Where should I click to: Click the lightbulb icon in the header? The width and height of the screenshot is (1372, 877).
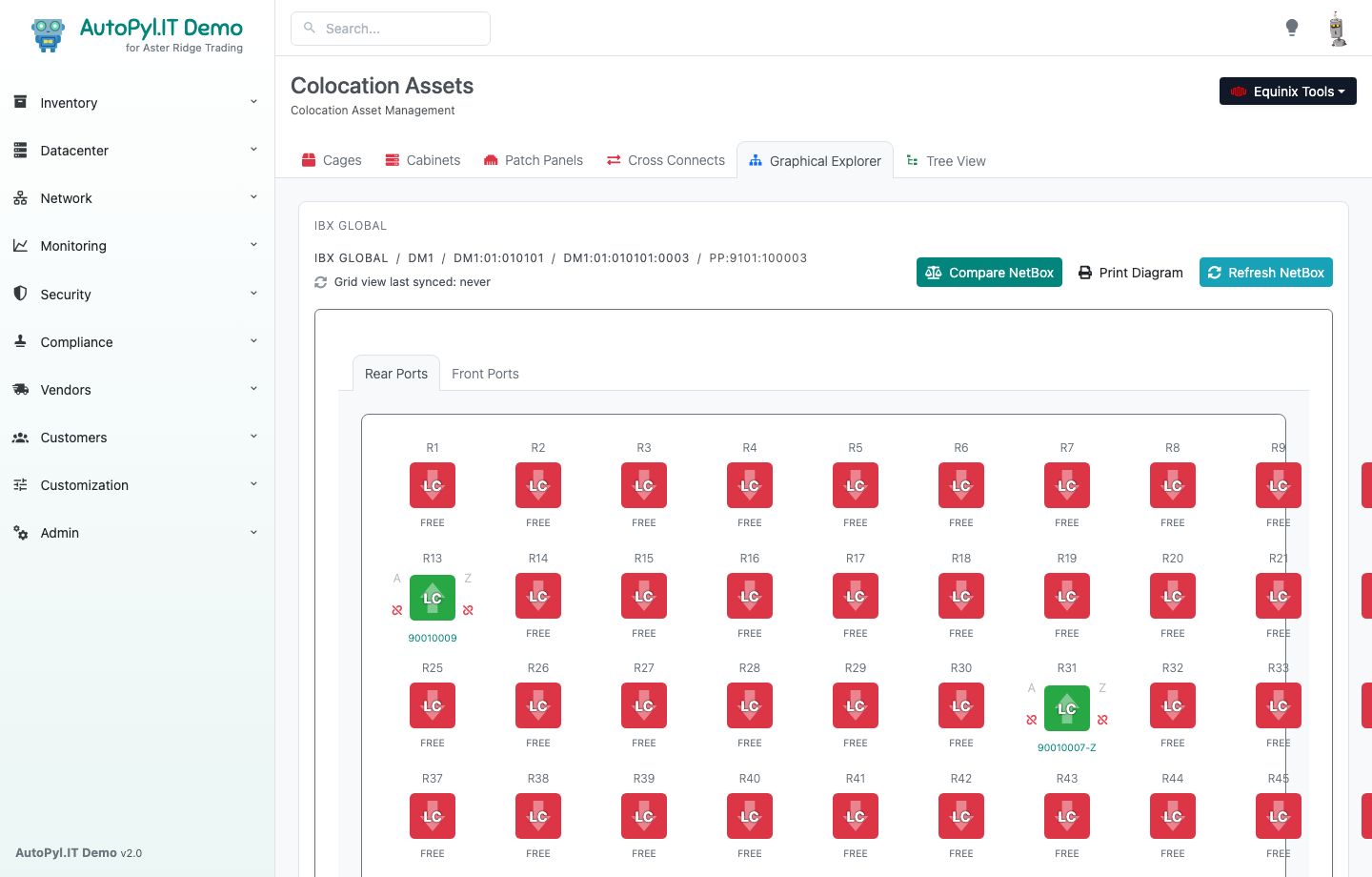click(1292, 28)
